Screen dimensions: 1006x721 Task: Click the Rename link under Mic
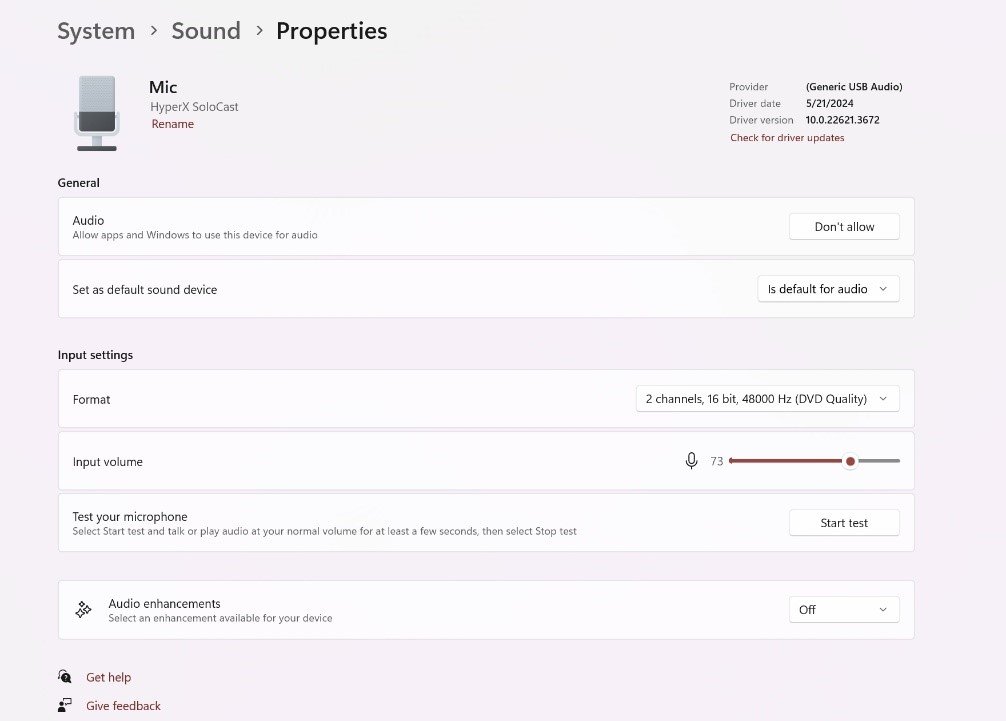(173, 124)
